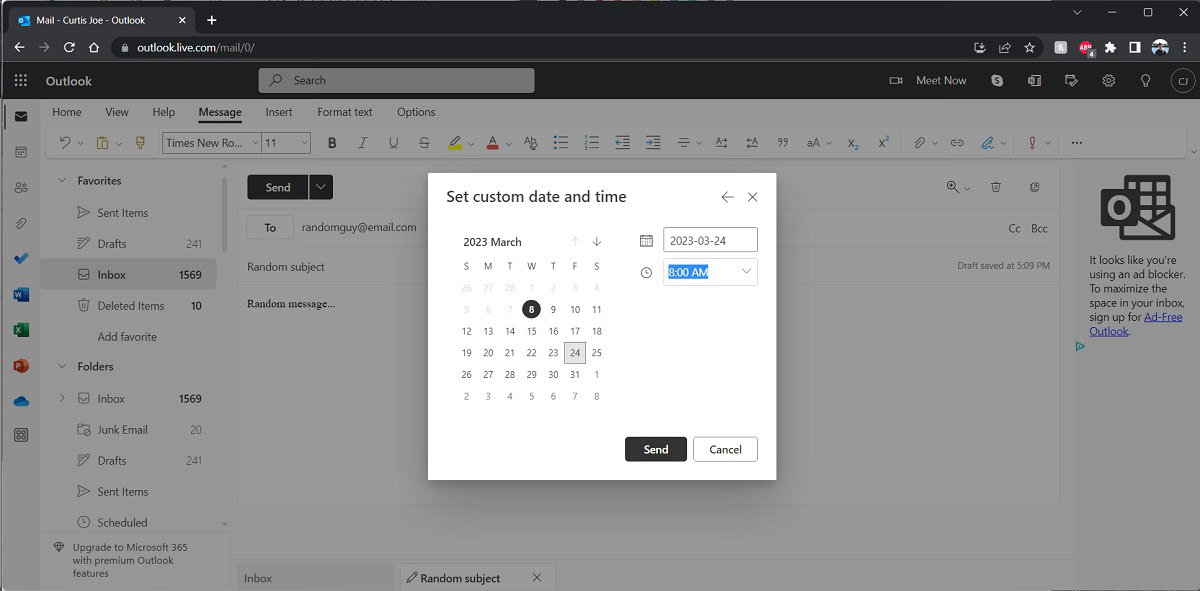The height and width of the screenshot is (591, 1200).
Task: Open the Send options dropdown arrow
Action: (x=321, y=187)
